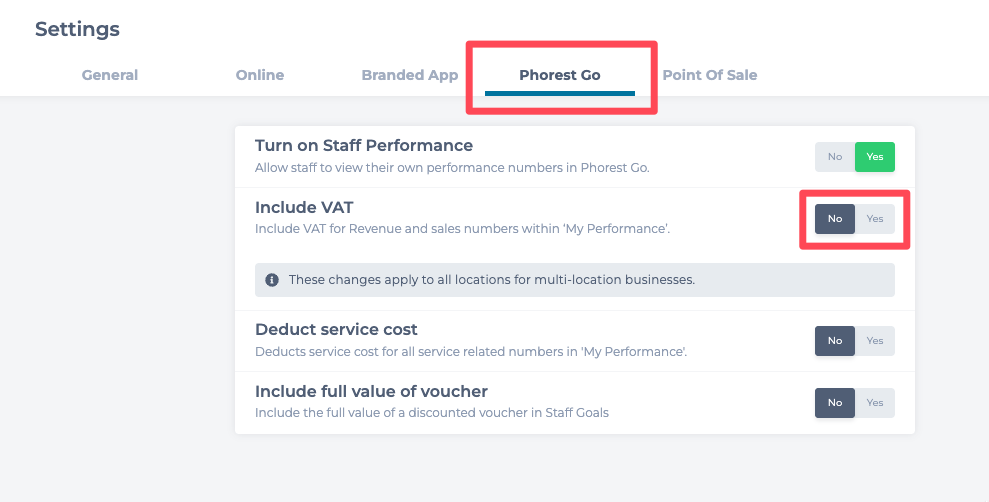The width and height of the screenshot is (989, 502).
Task: Select No for Deduct service cost
Action: click(x=835, y=341)
